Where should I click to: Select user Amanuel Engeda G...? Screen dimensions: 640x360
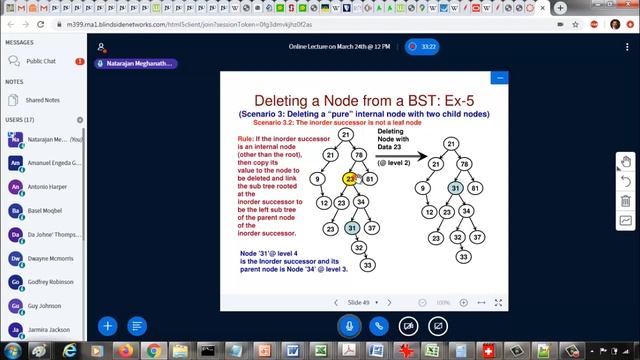[x=44, y=163]
